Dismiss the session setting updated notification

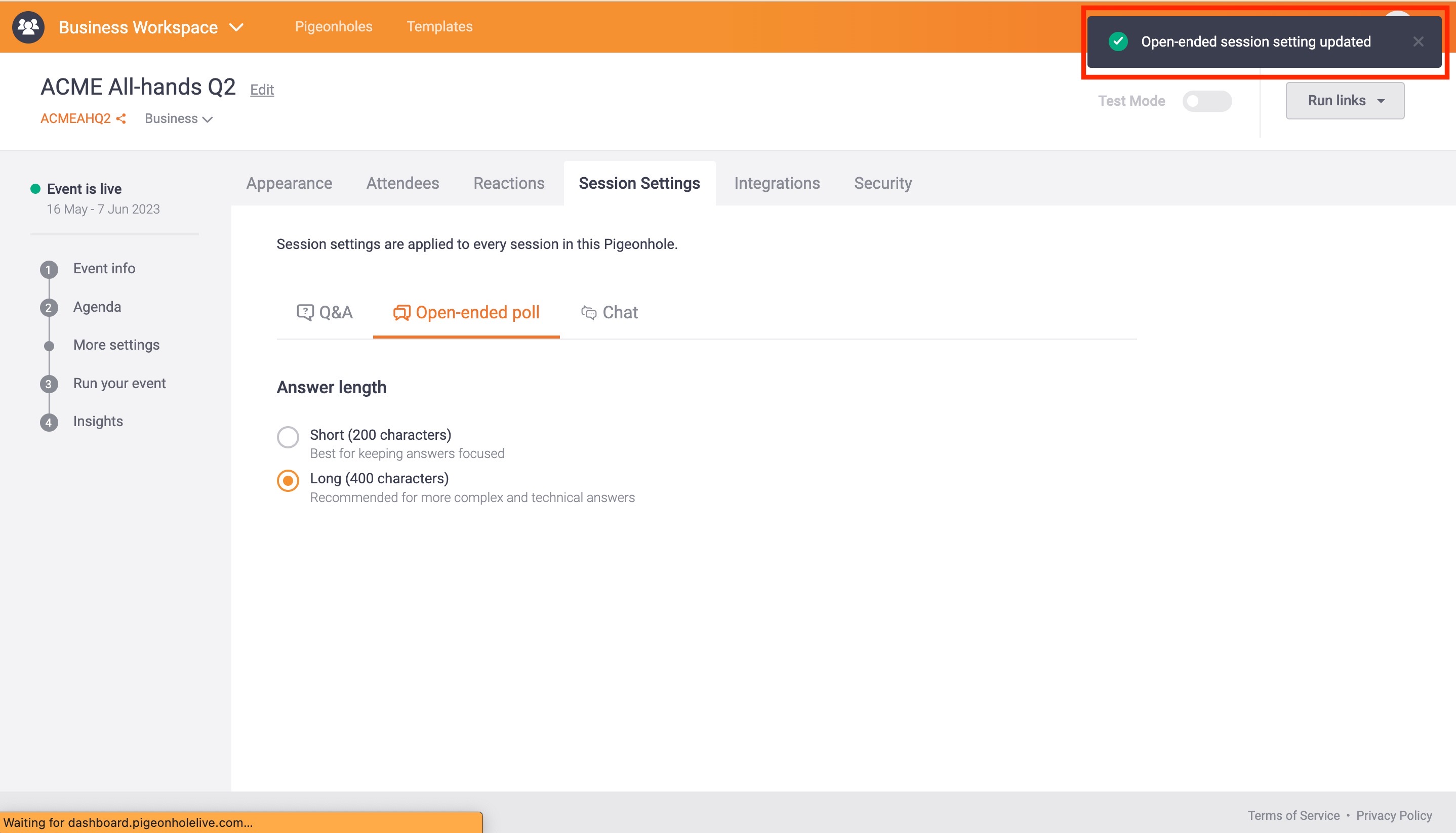1418,42
